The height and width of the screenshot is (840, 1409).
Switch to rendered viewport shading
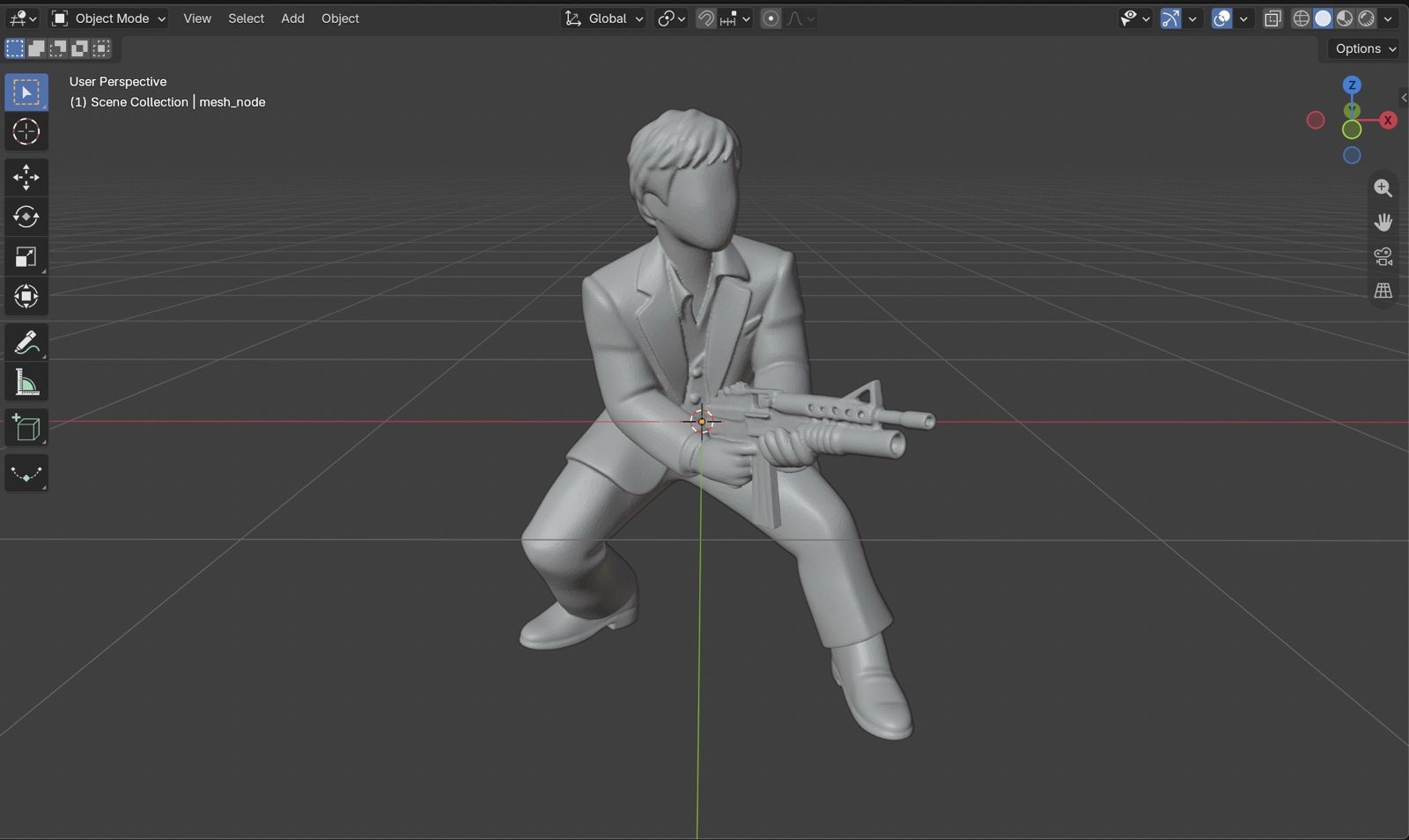pos(1366,18)
